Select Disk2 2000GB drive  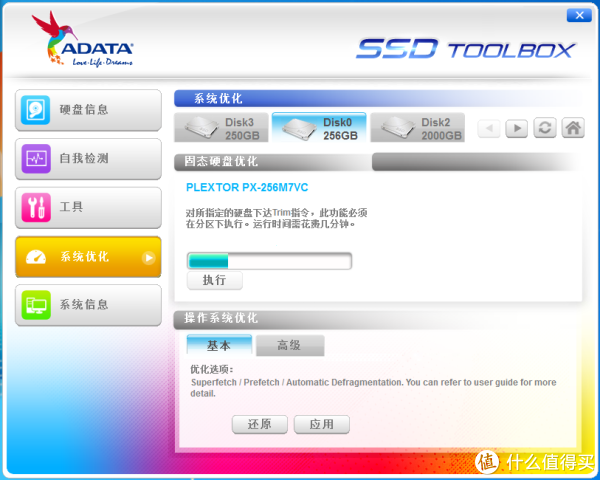point(417,128)
